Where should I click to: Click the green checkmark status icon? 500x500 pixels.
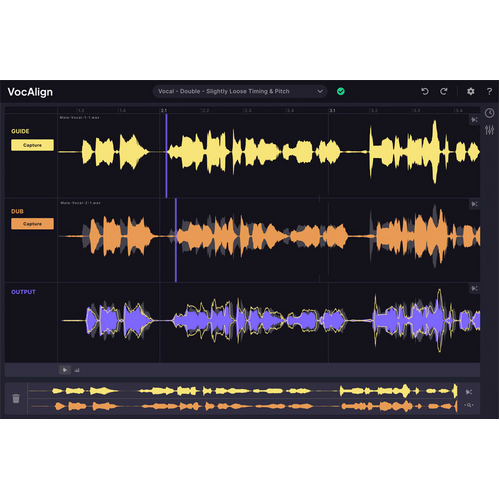click(341, 91)
